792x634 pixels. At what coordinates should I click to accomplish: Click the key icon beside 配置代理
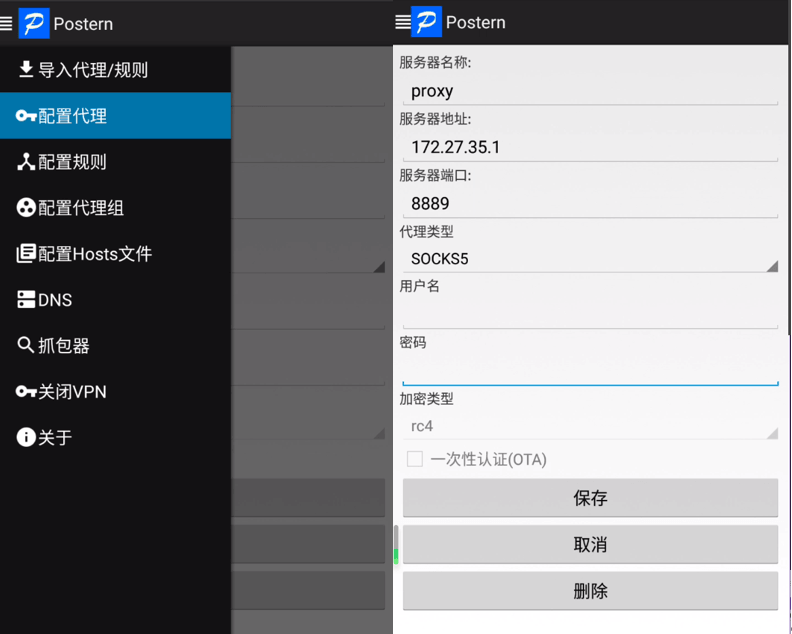[x=26, y=116]
